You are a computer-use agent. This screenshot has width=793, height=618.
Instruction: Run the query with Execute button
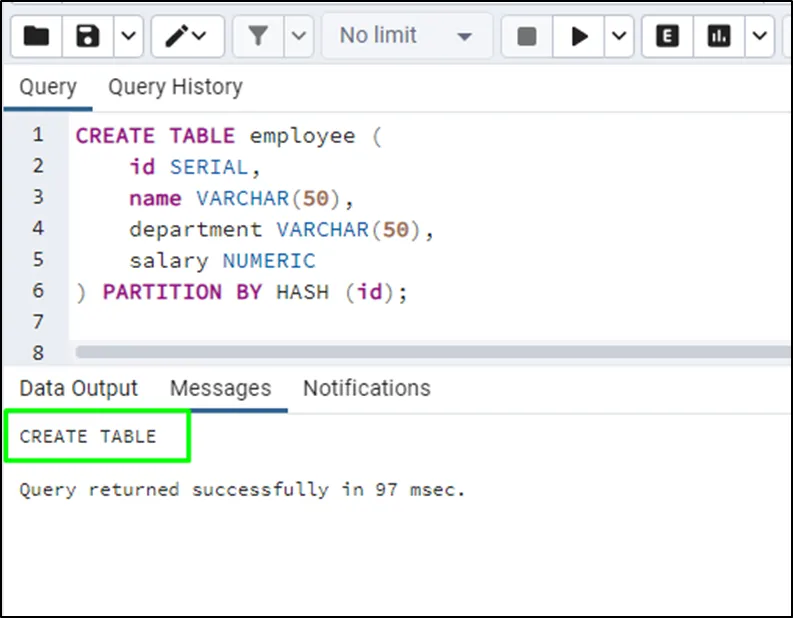[x=579, y=37]
